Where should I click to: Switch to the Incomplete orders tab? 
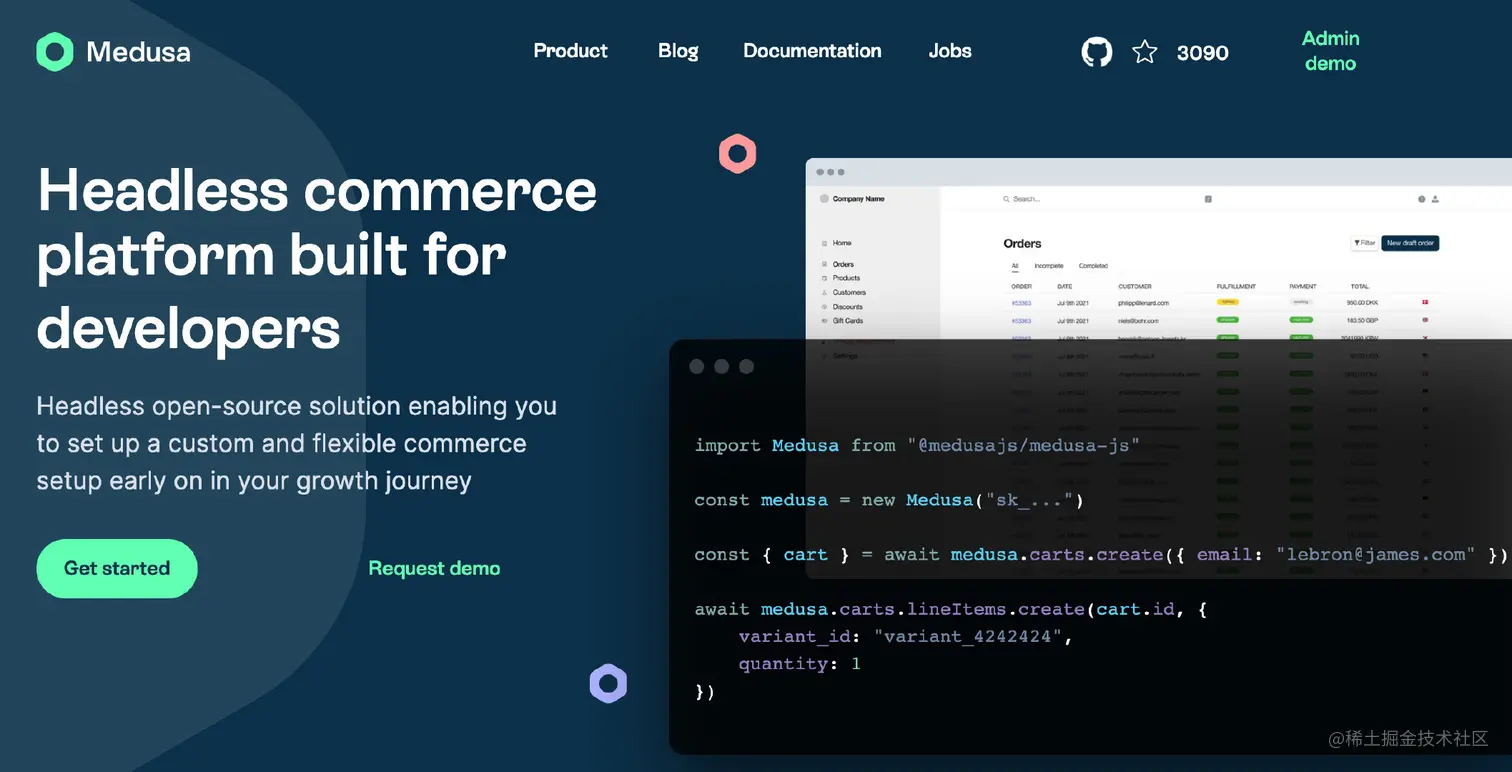(1049, 266)
